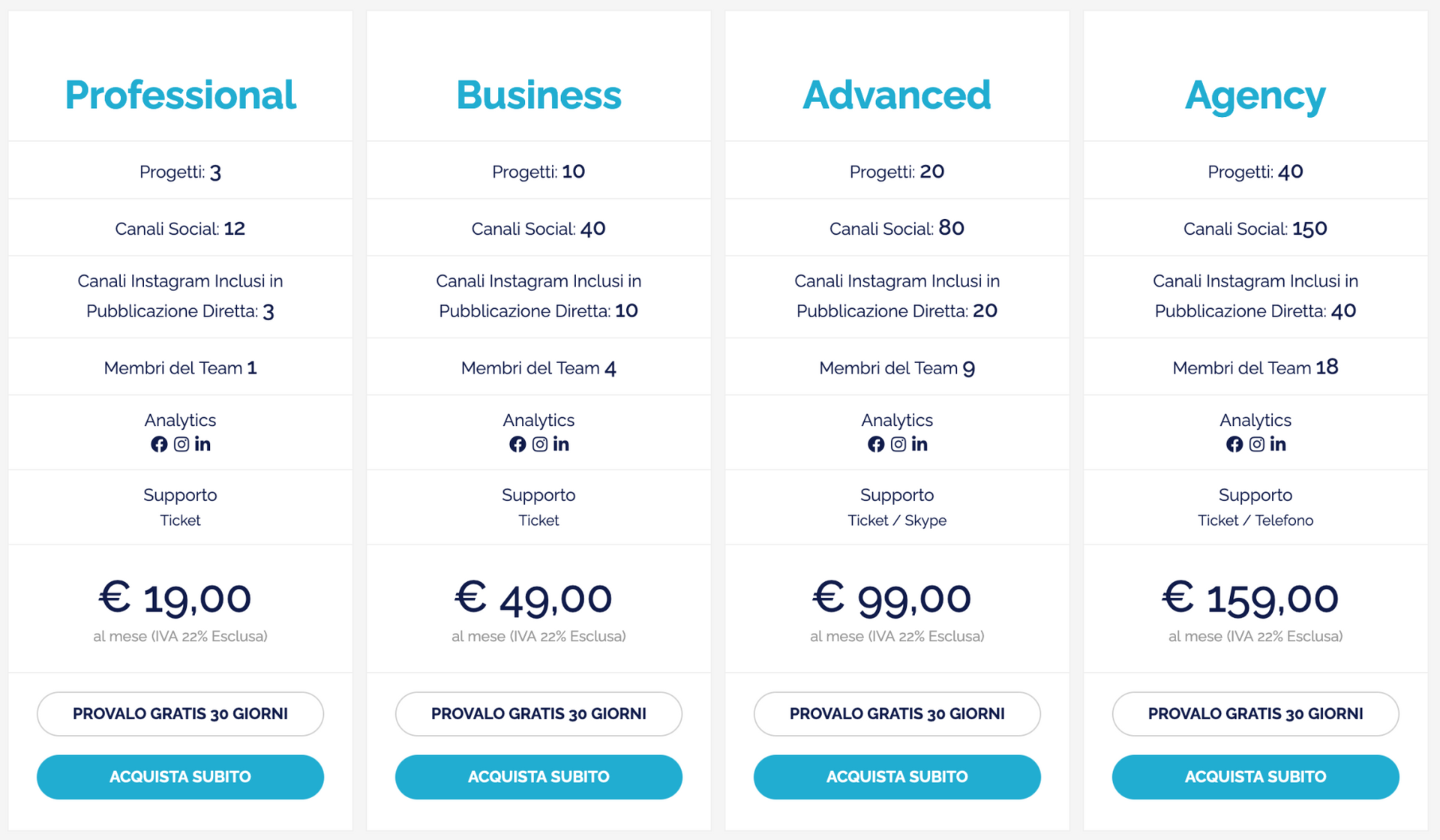Start Business plan 30-day free trial
The width and height of the screenshot is (1440, 840).
coord(538,713)
